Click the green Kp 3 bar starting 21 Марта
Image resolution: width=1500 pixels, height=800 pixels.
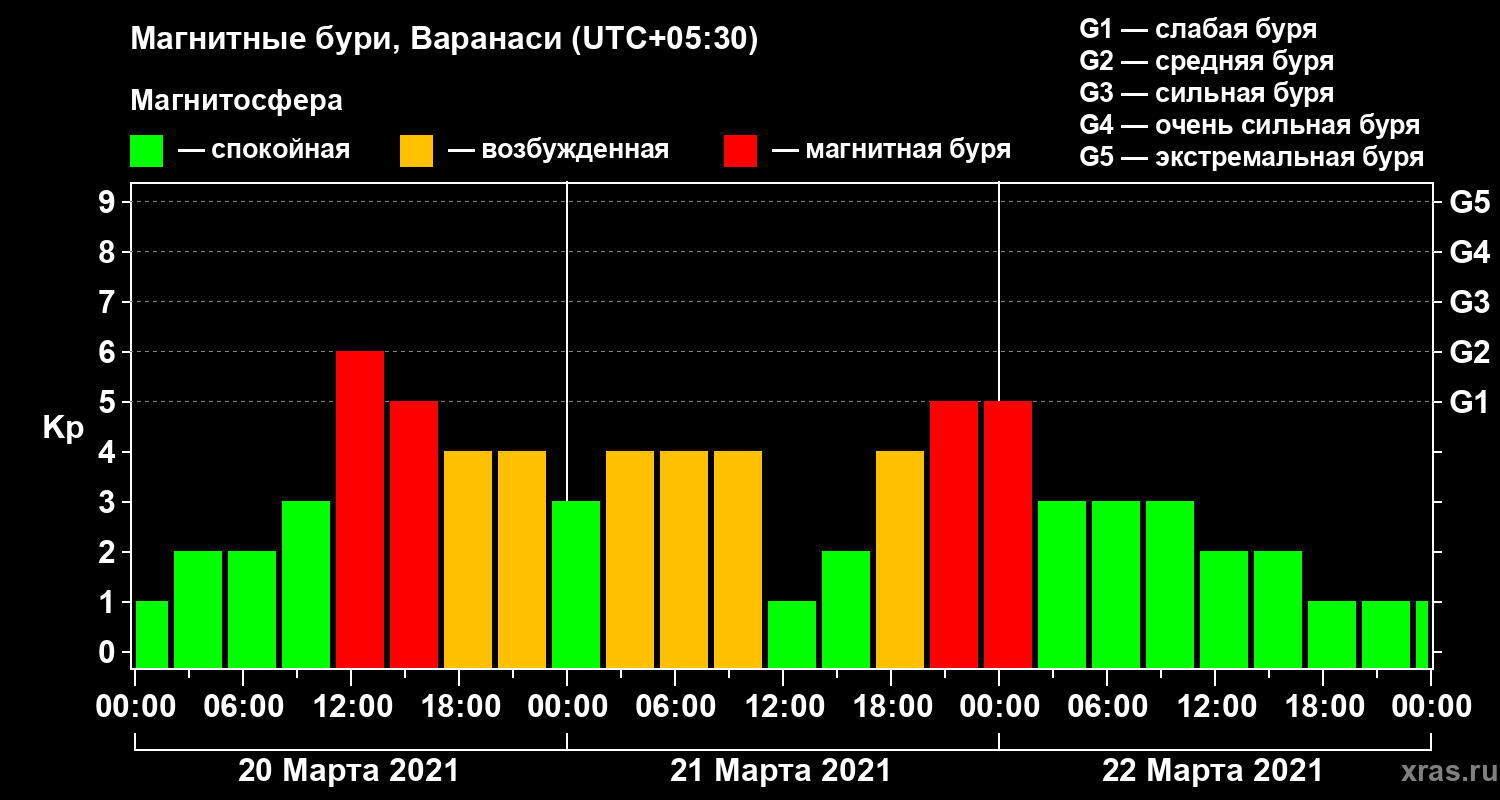[576, 584]
